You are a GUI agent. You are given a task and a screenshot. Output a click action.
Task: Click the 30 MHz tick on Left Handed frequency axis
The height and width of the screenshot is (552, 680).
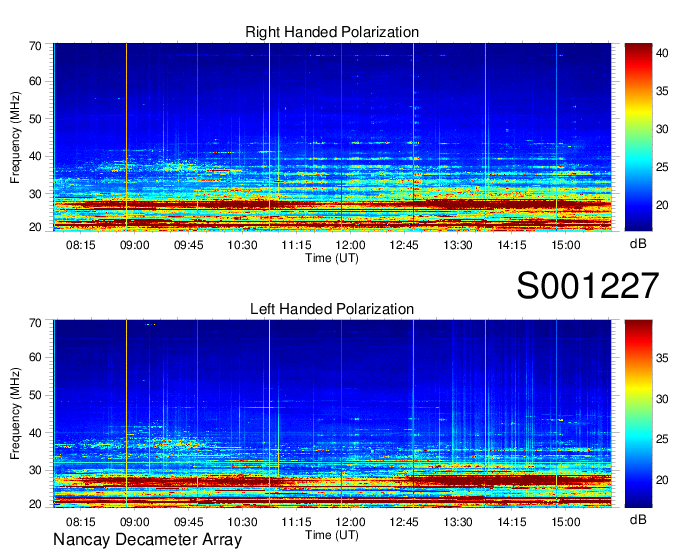(35, 470)
